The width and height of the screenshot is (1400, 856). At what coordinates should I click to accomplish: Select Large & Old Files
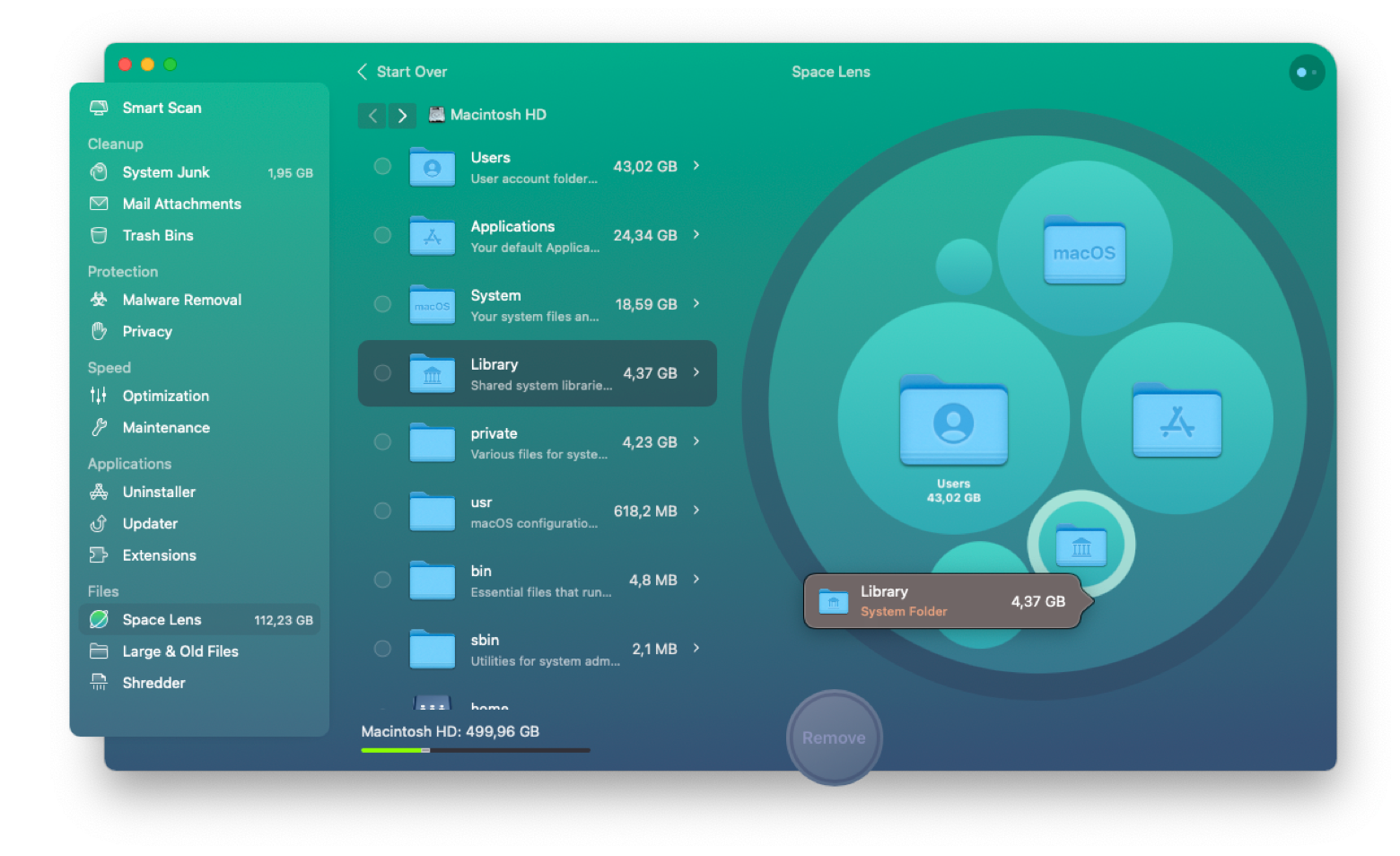pyautogui.click(x=199, y=651)
